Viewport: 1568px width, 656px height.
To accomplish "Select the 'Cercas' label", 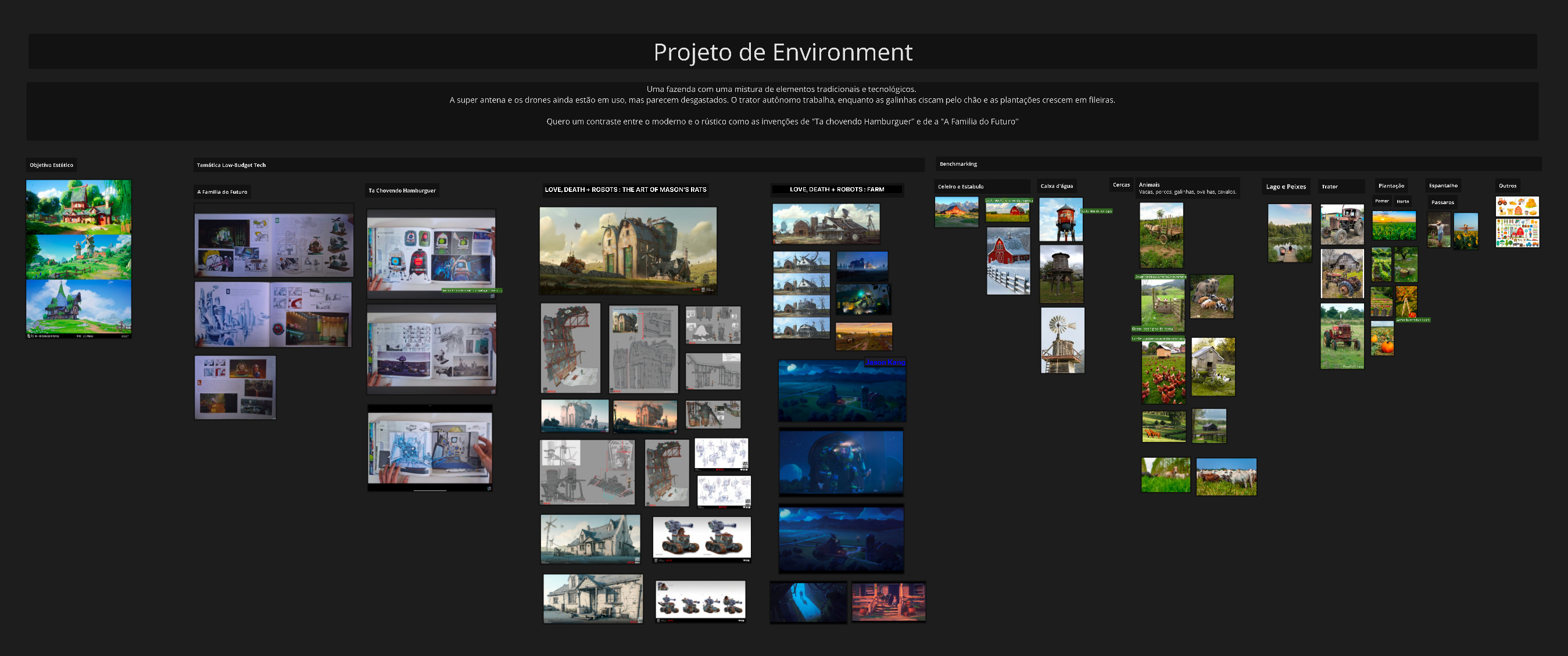I will (1121, 184).
